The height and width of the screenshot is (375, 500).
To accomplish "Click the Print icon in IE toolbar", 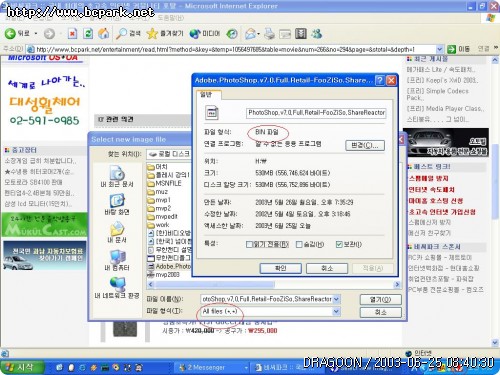I will 269,34.
